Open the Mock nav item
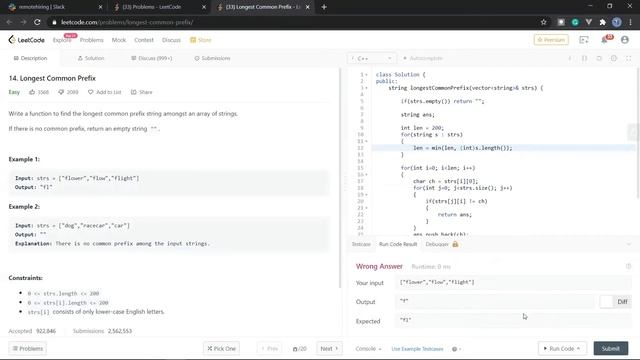640x360 pixels. (119, 40)
